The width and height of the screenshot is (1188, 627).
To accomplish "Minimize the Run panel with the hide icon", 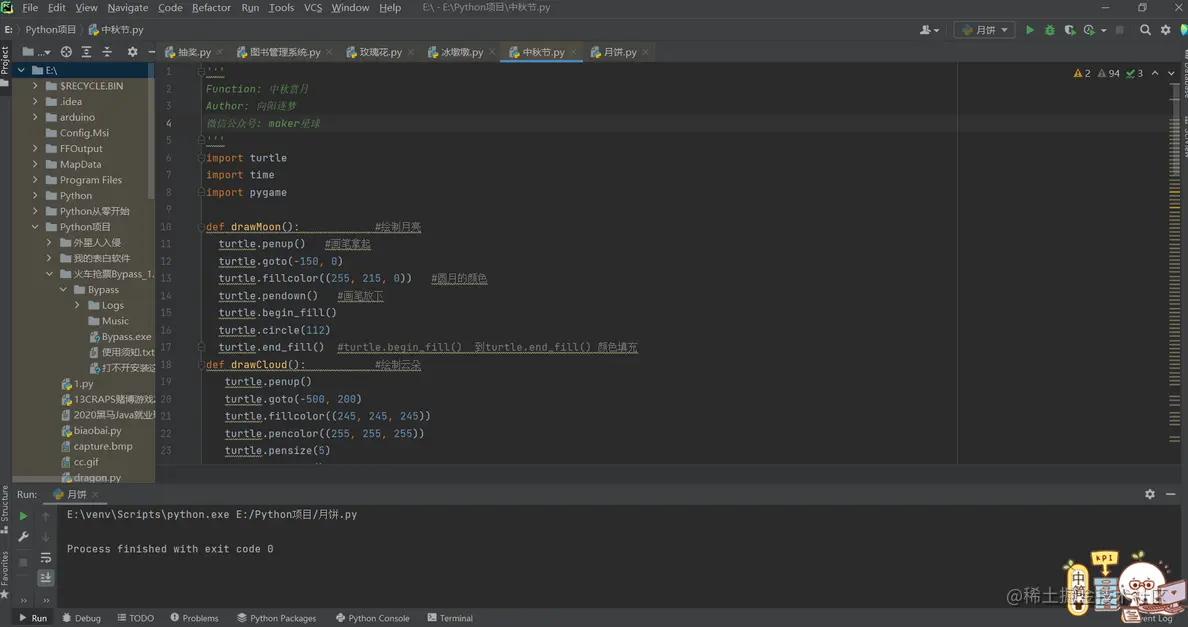I will pos(1171,494).
